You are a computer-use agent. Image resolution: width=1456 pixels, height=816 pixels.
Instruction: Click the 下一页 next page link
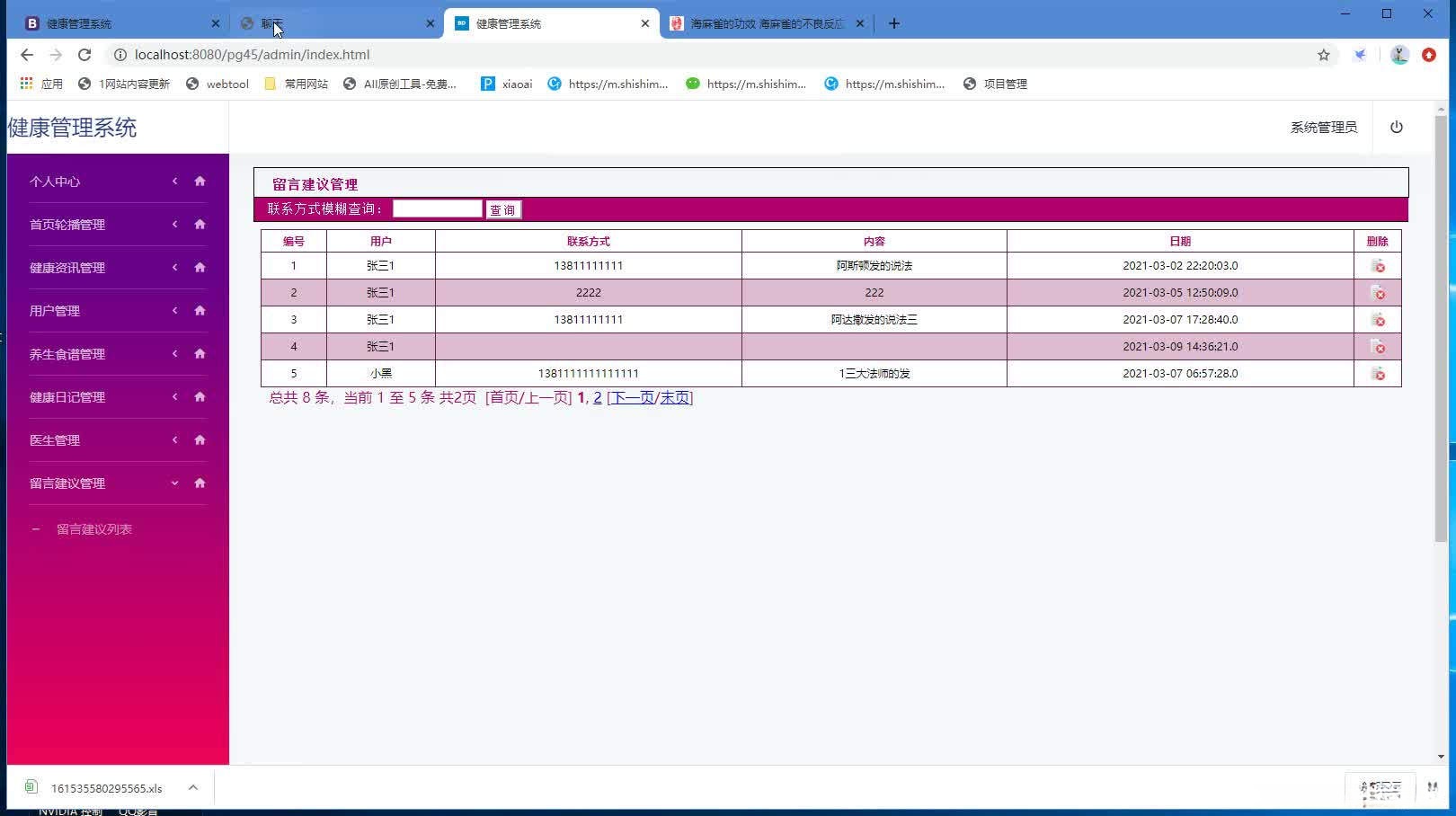633,397
